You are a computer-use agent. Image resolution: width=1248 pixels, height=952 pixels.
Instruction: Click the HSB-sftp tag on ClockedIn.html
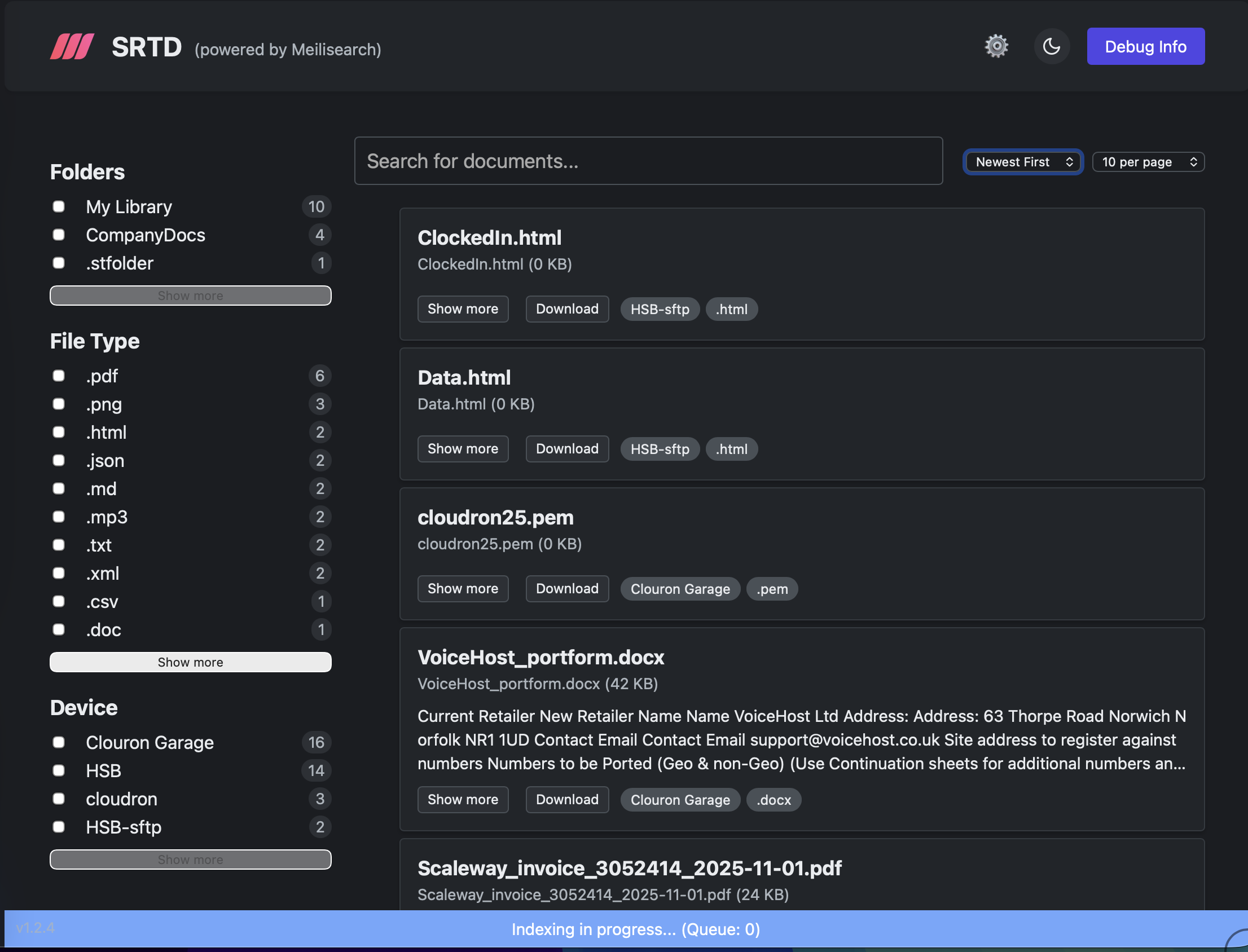(659, 309)
